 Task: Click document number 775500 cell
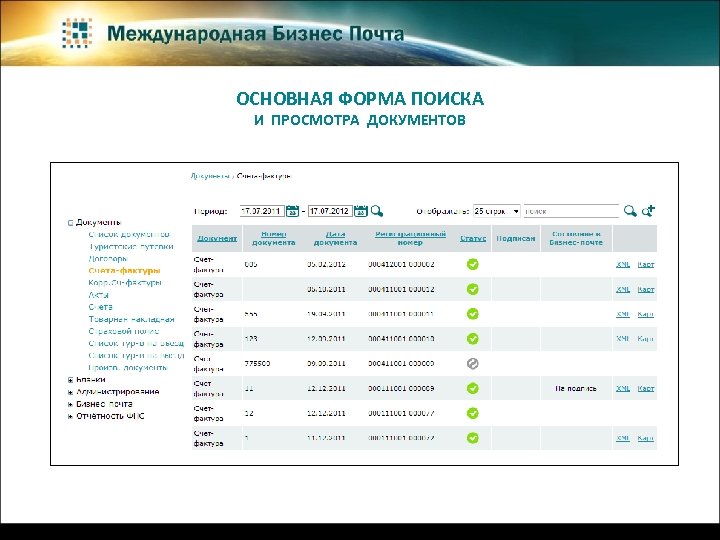[257, 363]
